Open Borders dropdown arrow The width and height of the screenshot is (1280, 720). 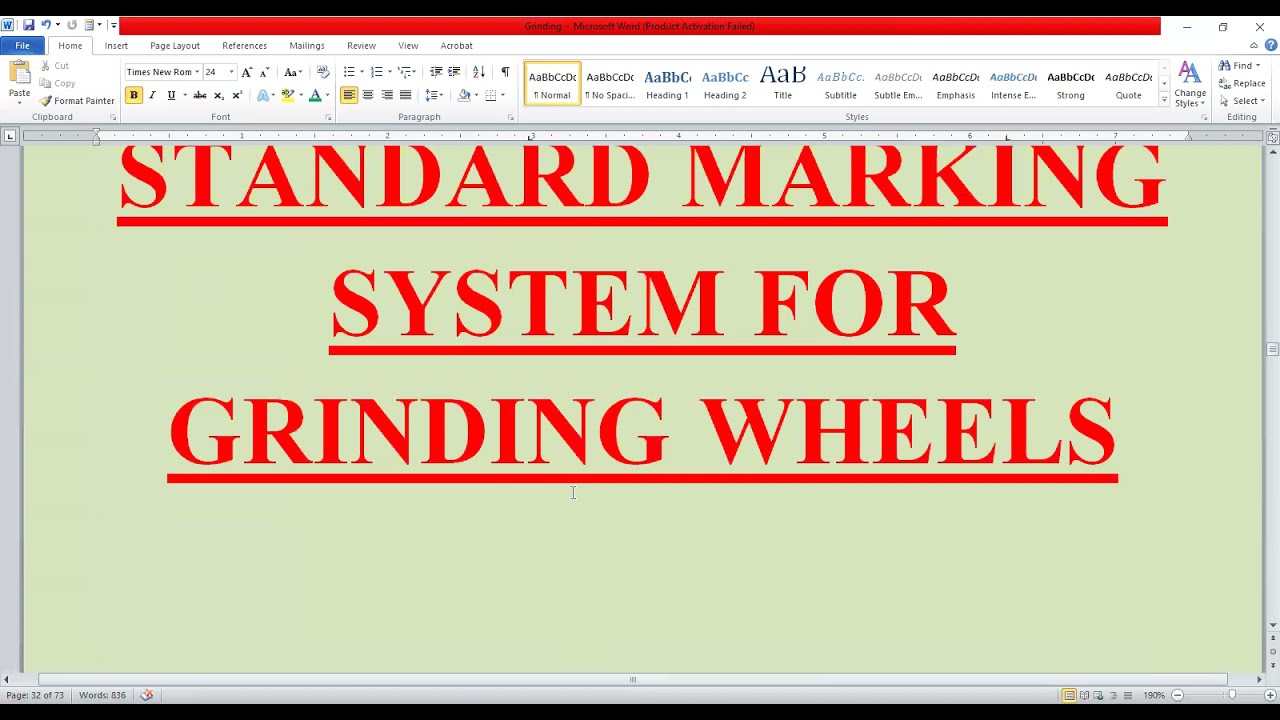(503, 95)
